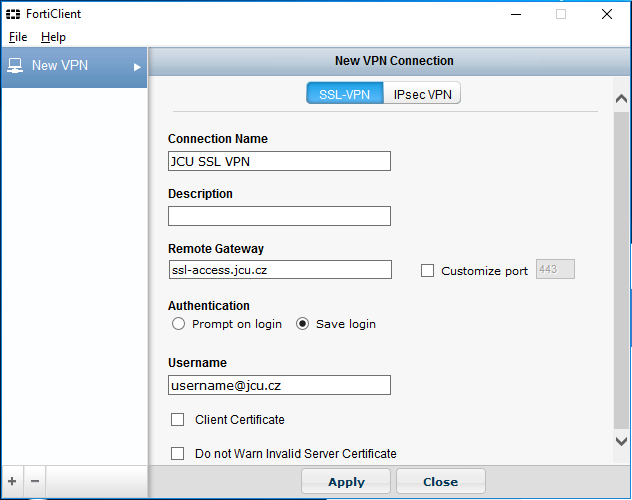Click the Connection Name label
Image resolution: width=632 pixels, height=500 pixels.
[x=218, y=139]
